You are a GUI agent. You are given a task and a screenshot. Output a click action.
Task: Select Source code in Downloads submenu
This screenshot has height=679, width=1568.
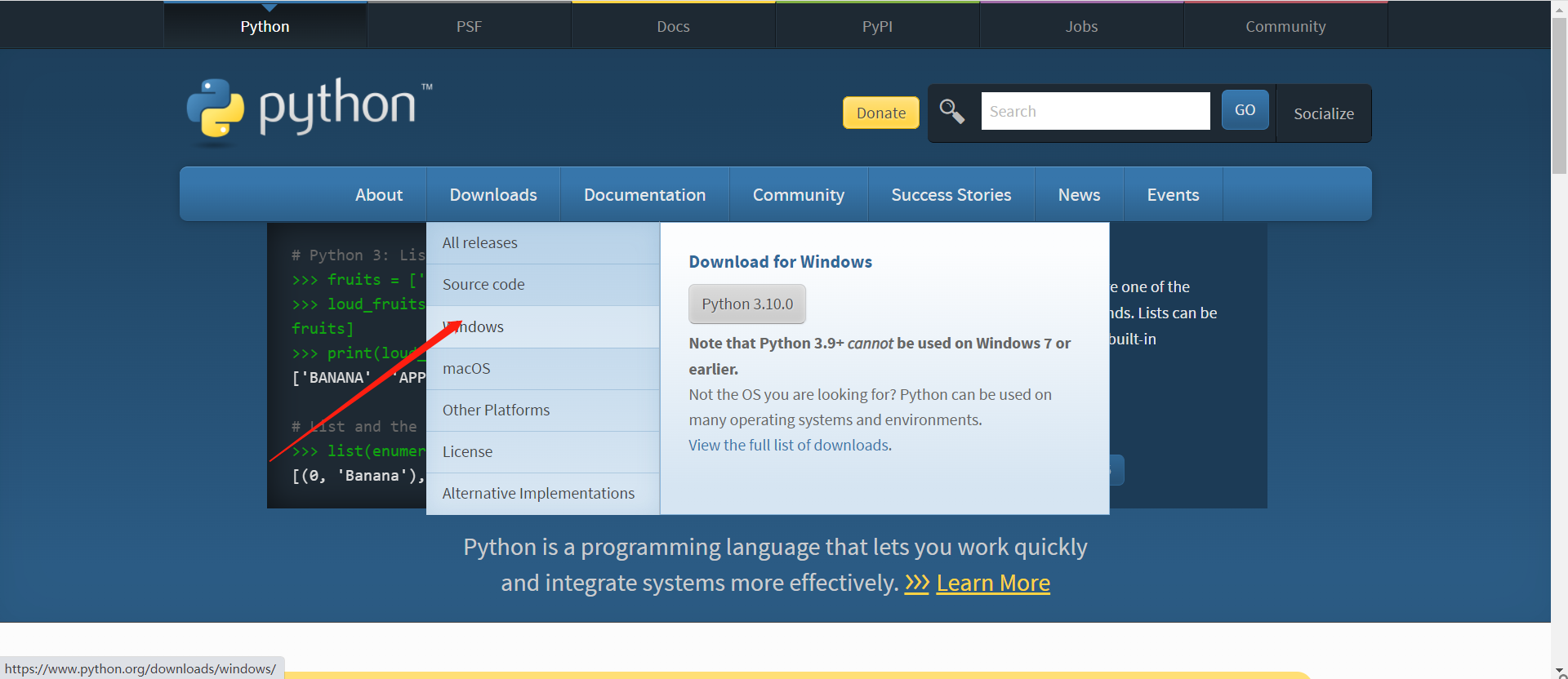543,285
